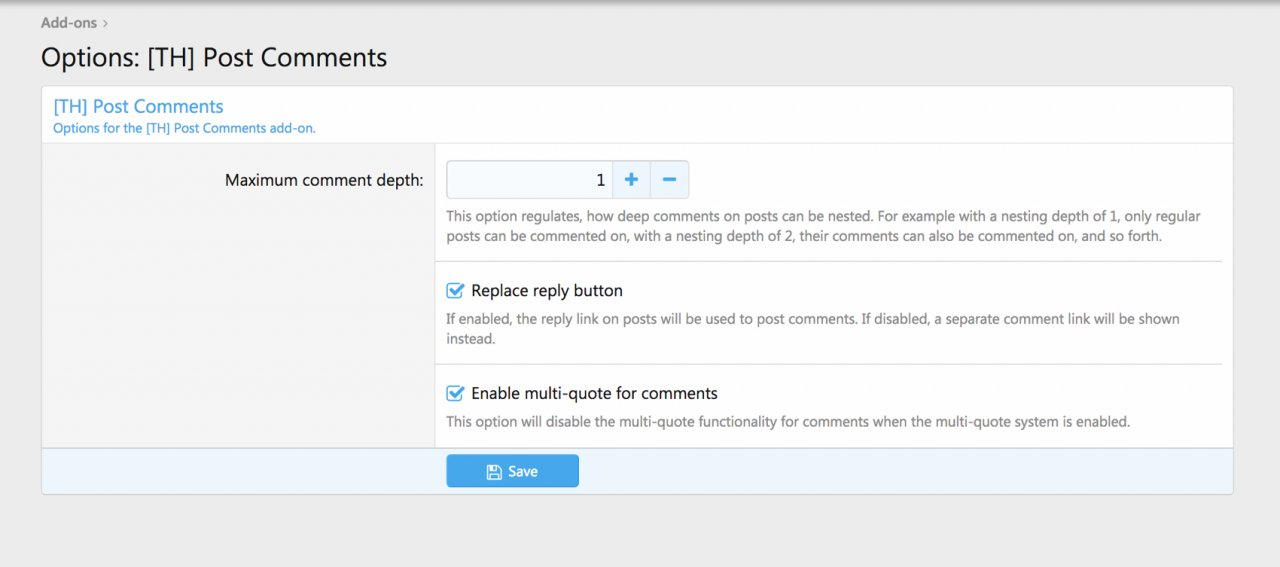
Task: Click the 'Options: [TH] Post Comments' page title
Action: click(214, 58)
